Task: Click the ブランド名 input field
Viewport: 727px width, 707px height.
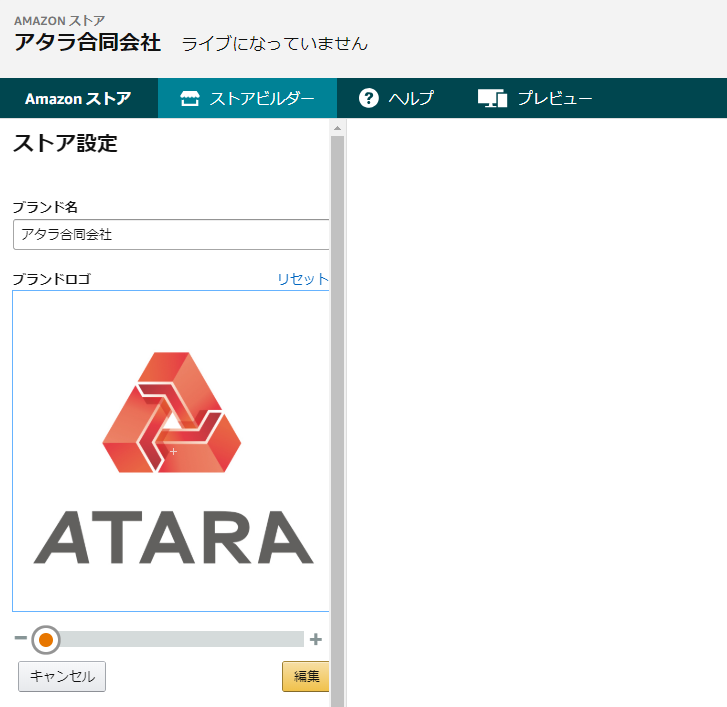Action: 171,235
